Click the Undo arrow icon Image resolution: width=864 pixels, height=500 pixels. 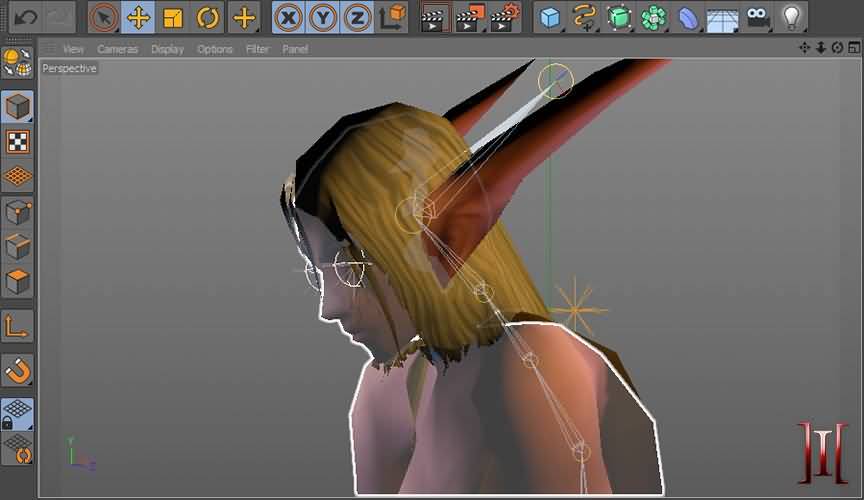25,17
